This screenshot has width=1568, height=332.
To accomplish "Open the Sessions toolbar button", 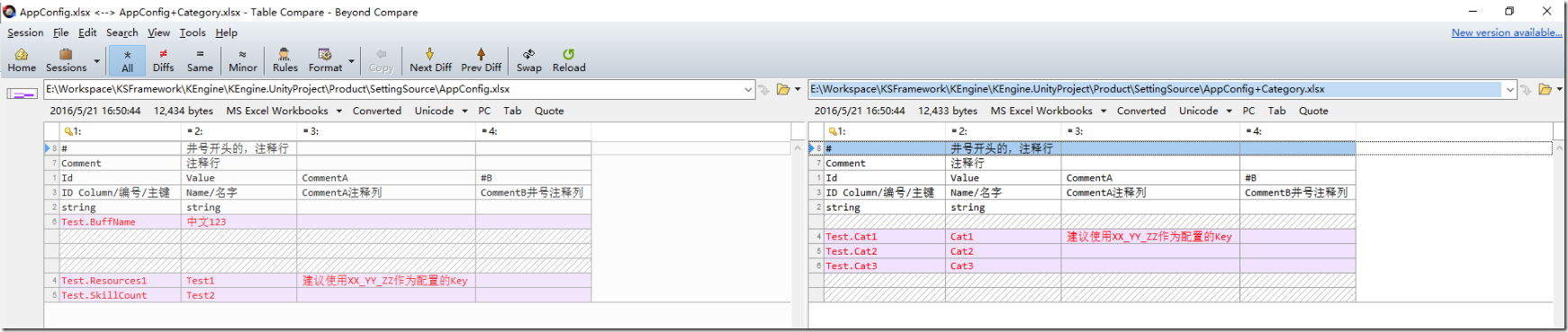I will [66, 60].
